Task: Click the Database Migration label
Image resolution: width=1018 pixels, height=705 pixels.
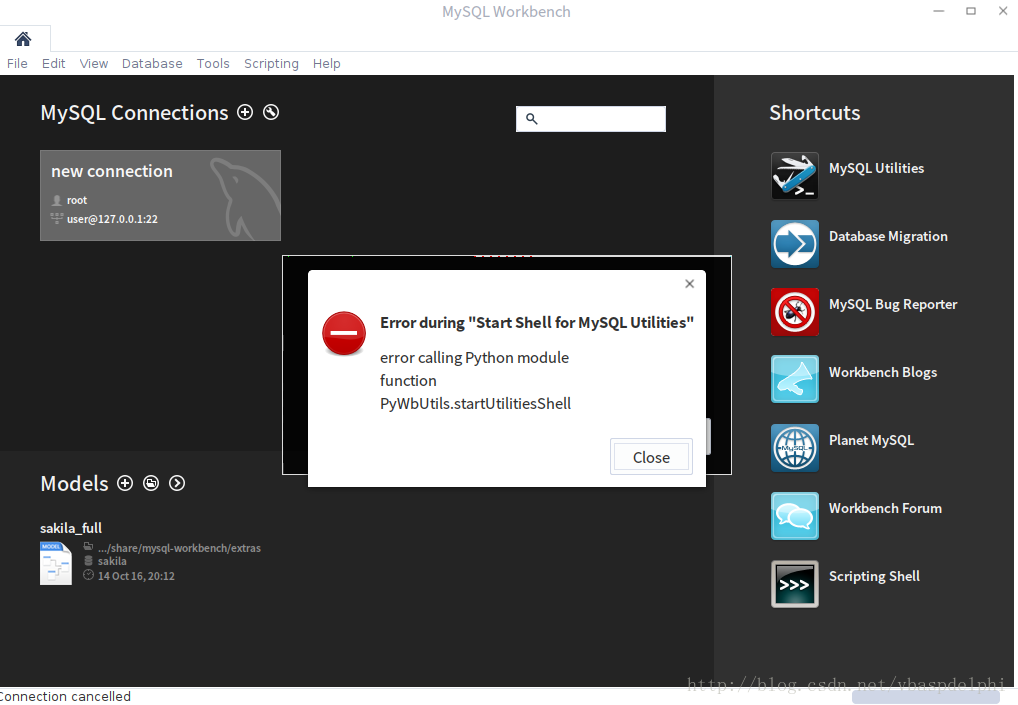Action: click(888, 236)
